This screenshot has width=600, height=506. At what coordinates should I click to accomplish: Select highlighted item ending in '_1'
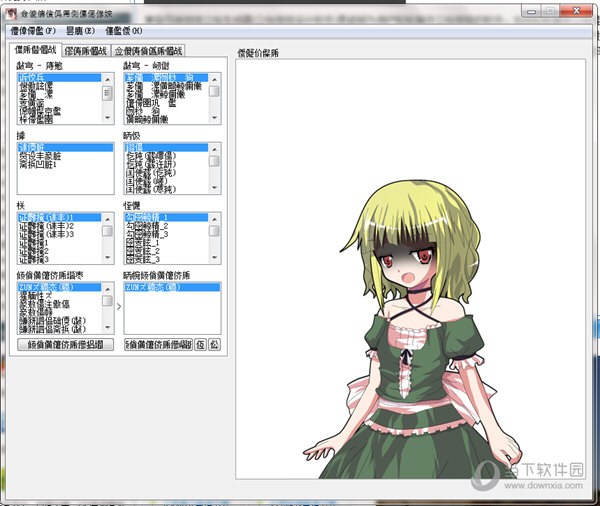166,217
